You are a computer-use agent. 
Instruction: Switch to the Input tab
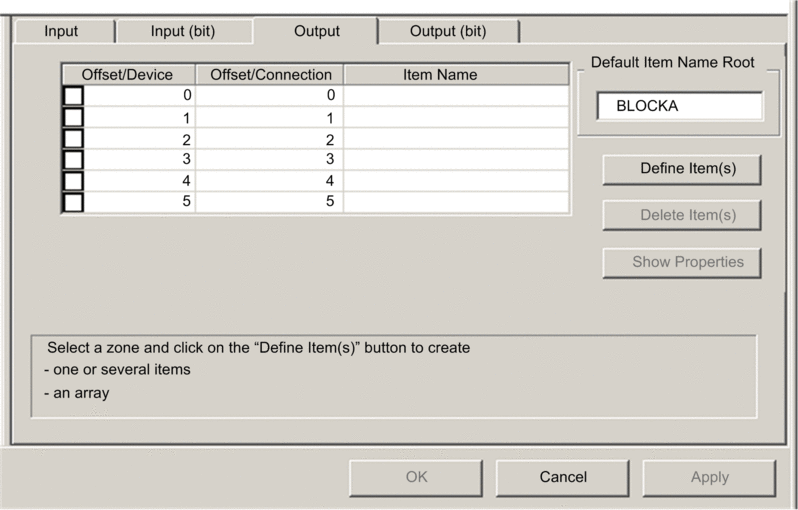click(x=61, y=31)
